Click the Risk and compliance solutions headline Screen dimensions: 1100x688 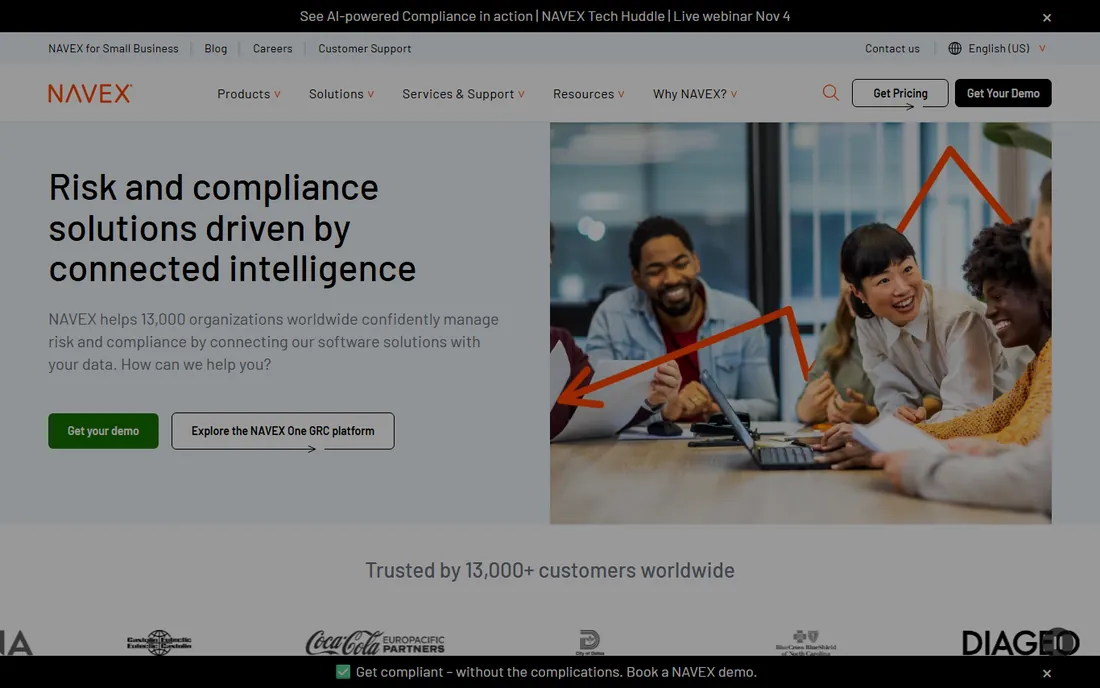[x=232, y=228]
